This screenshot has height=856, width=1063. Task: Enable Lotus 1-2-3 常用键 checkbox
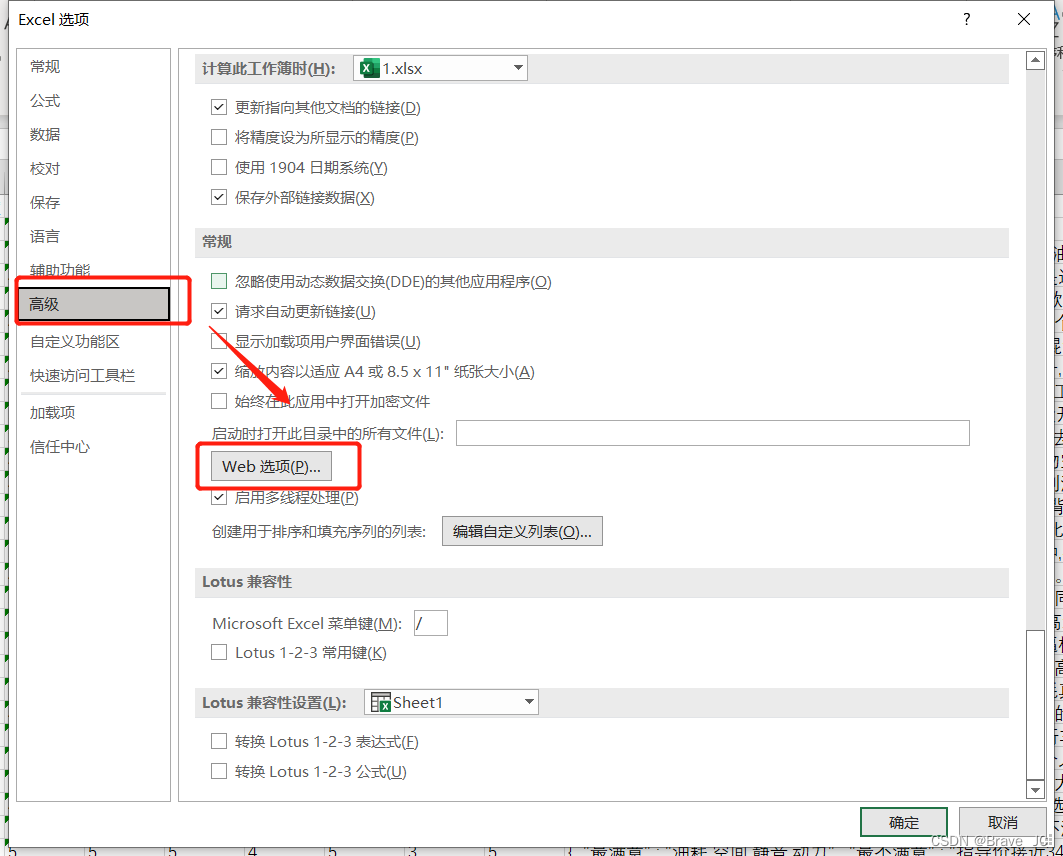tap(219, 652)
